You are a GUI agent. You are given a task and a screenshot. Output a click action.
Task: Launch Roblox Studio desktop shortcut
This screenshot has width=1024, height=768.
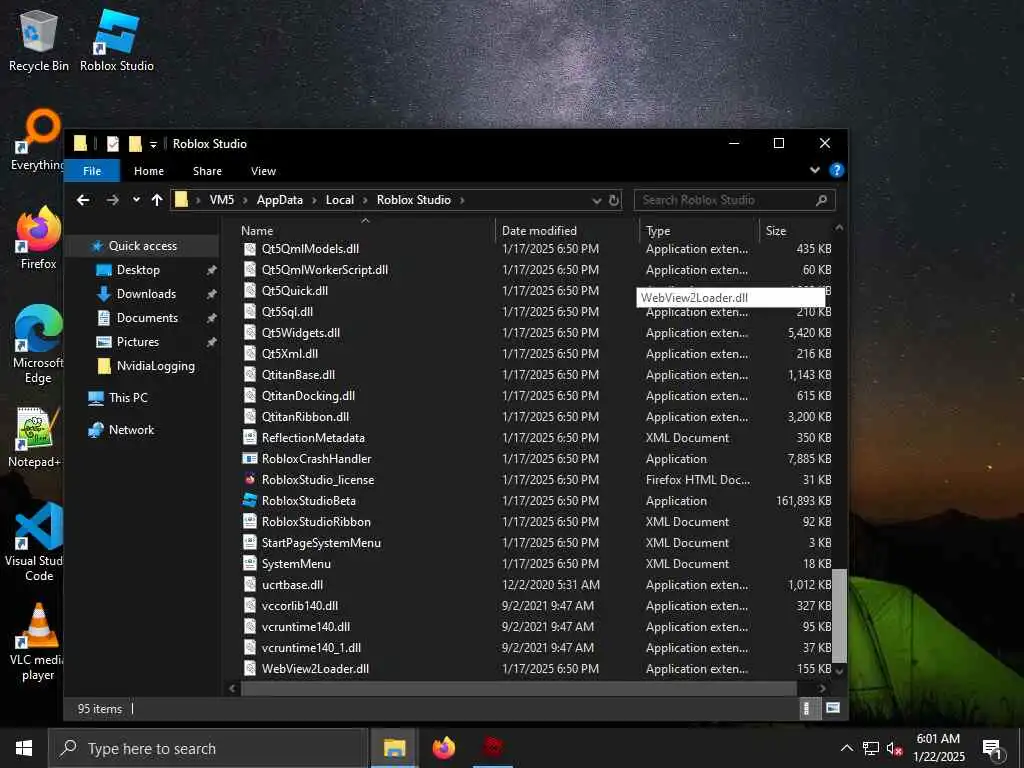point(117,40)
